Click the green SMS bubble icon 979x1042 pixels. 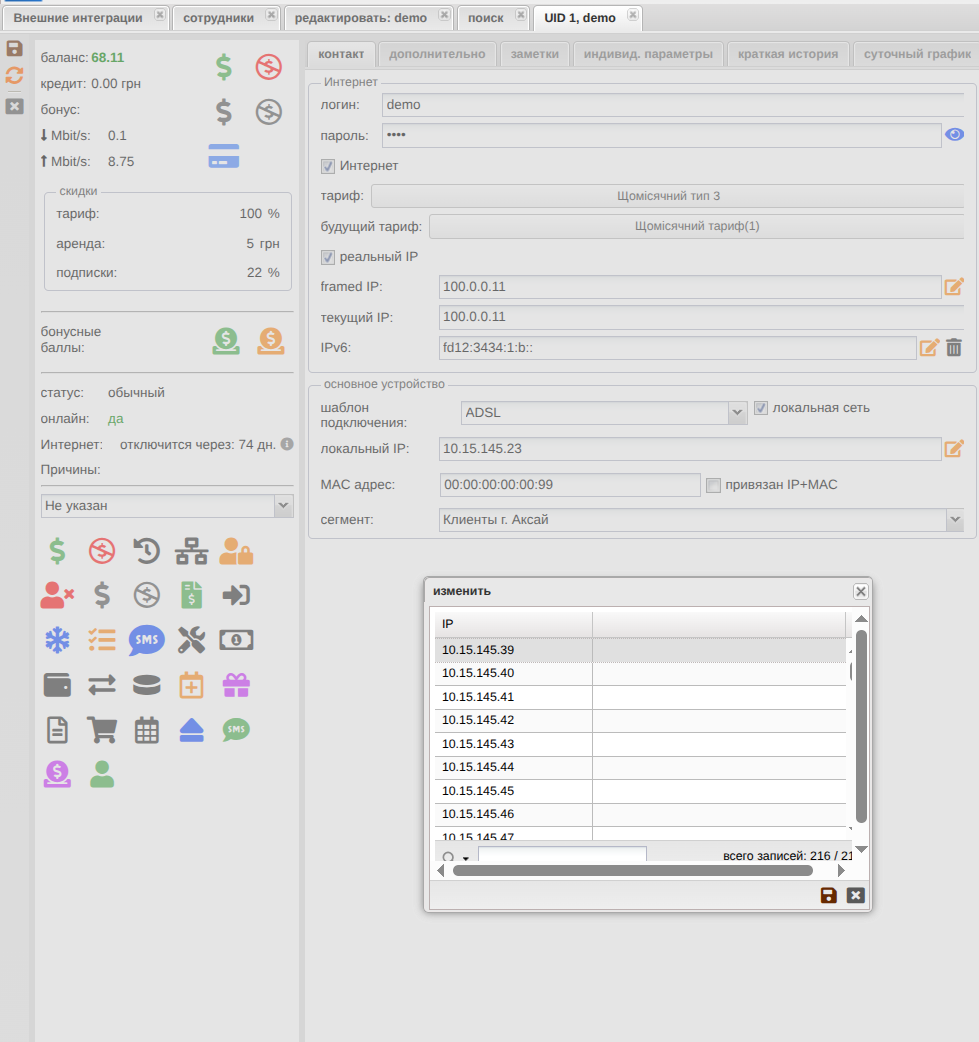pos(236,730)
